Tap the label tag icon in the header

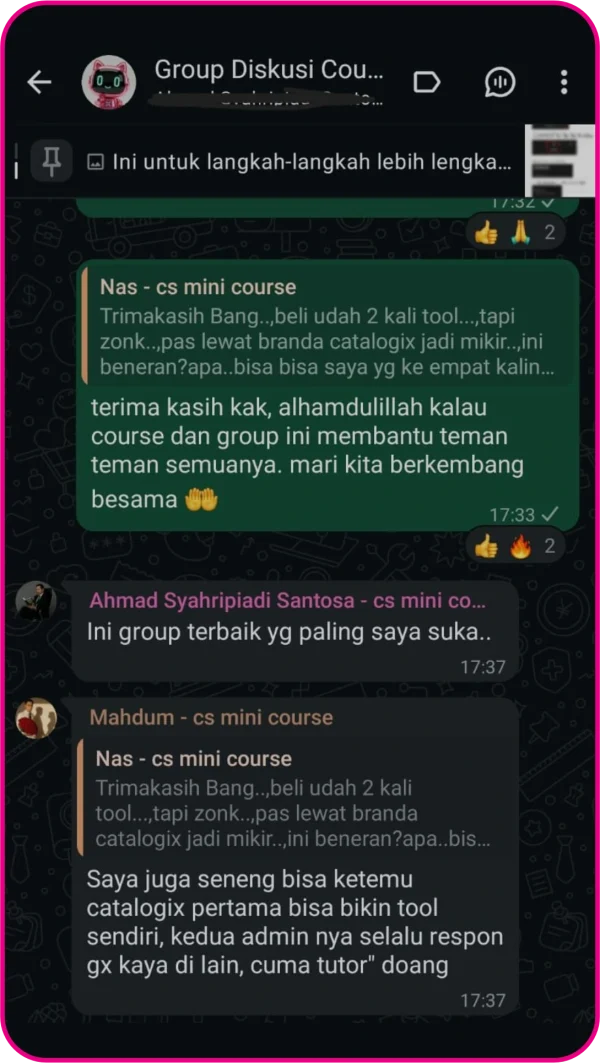point(426,83)
